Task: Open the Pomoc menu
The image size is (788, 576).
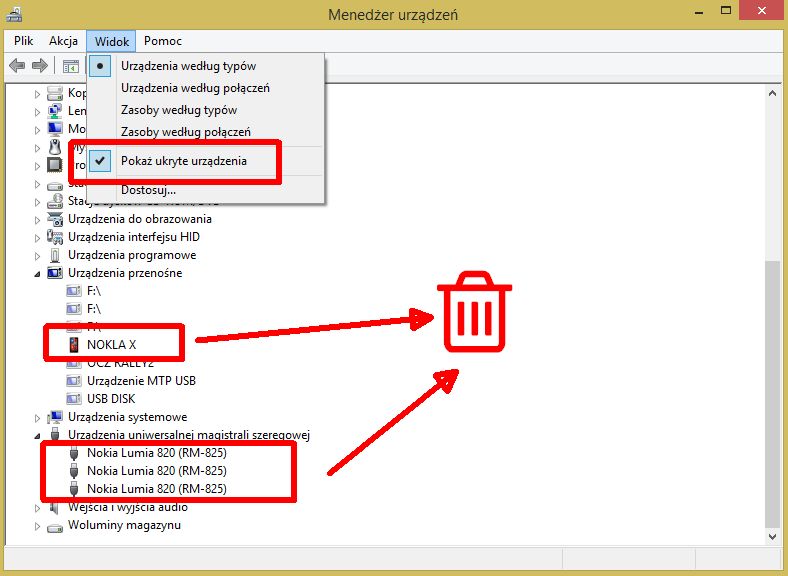Action: coord(163,41)
